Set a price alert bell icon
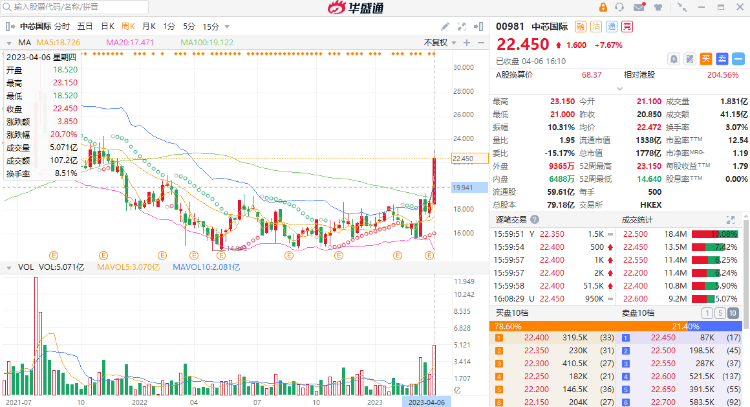Screen dimensions: 750x407 673,59
